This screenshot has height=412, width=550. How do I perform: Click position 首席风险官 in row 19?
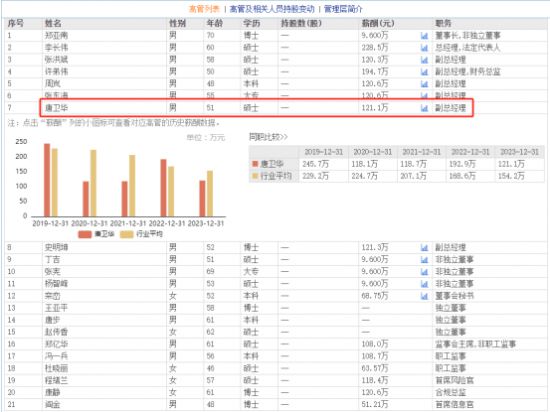pos(454,380)
